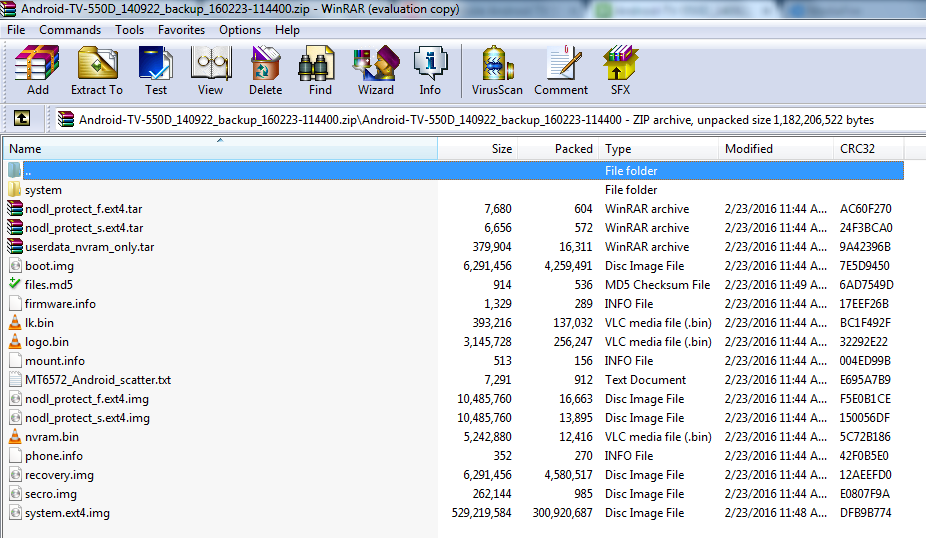926x538 pixels.
Task: Click the files.md5 checkmark icon
Action: click(15, 284)
